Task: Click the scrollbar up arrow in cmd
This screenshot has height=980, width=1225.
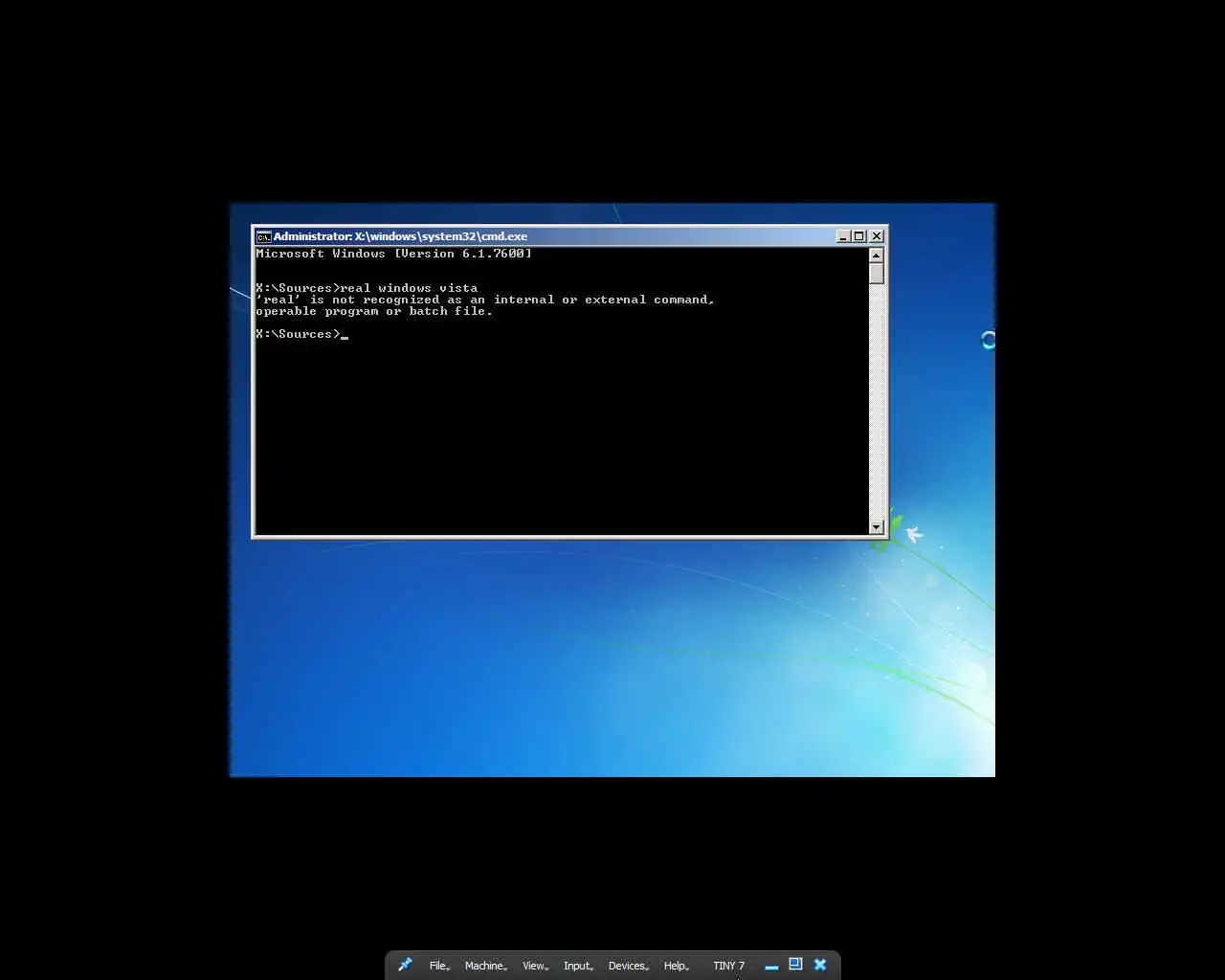Action: click(x=876, y=255)
